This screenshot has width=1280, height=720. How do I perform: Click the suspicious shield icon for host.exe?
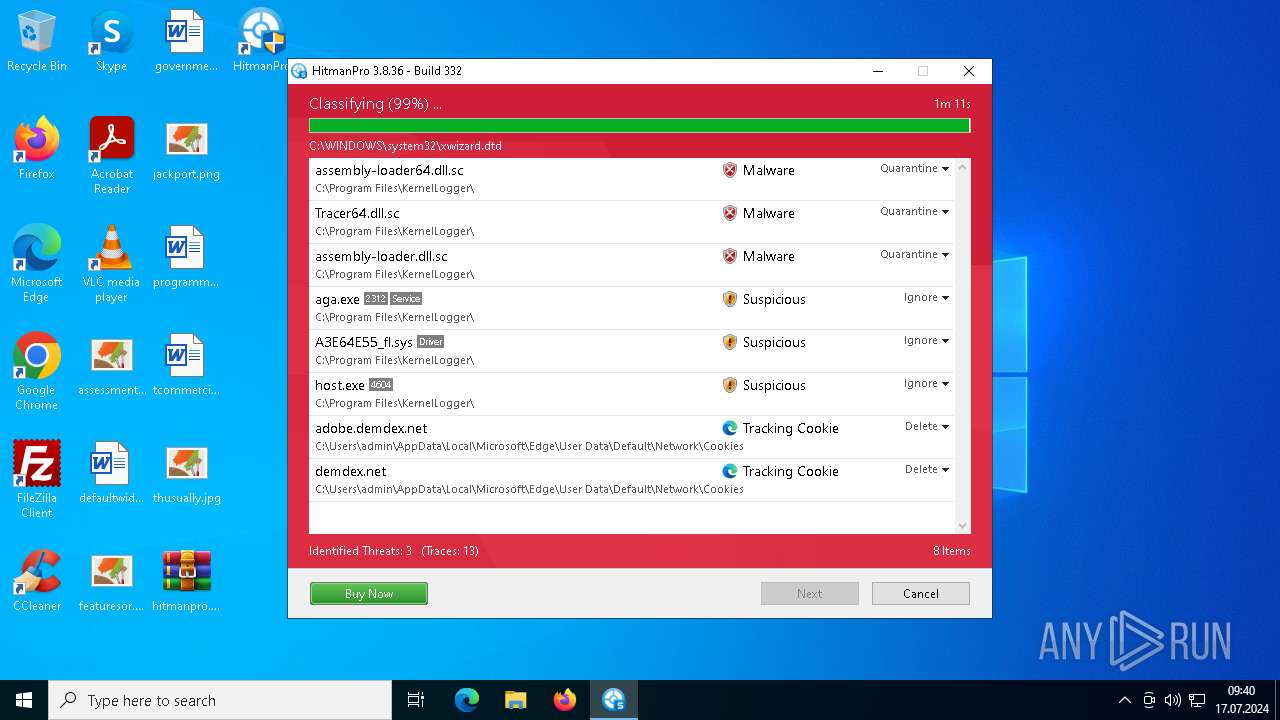click(x=730, y=385)
